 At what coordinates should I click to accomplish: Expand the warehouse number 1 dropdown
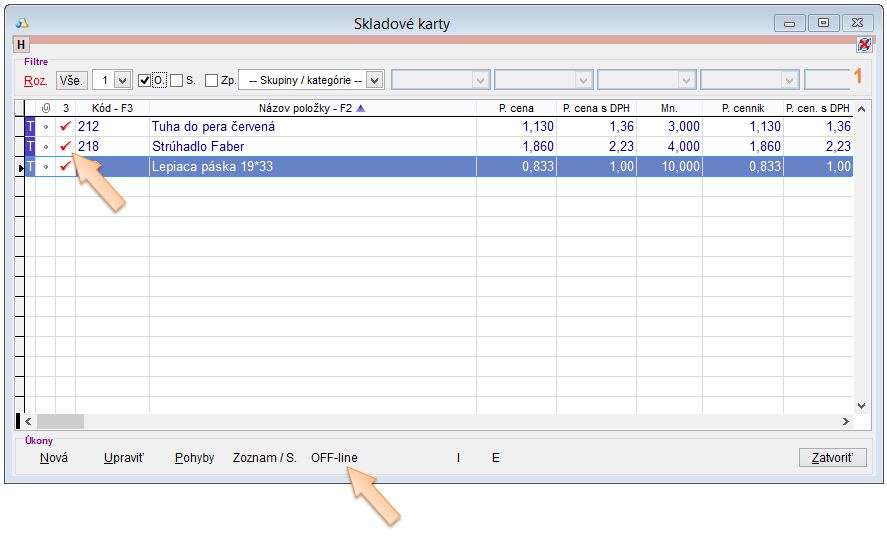click(x=123, y=80)
